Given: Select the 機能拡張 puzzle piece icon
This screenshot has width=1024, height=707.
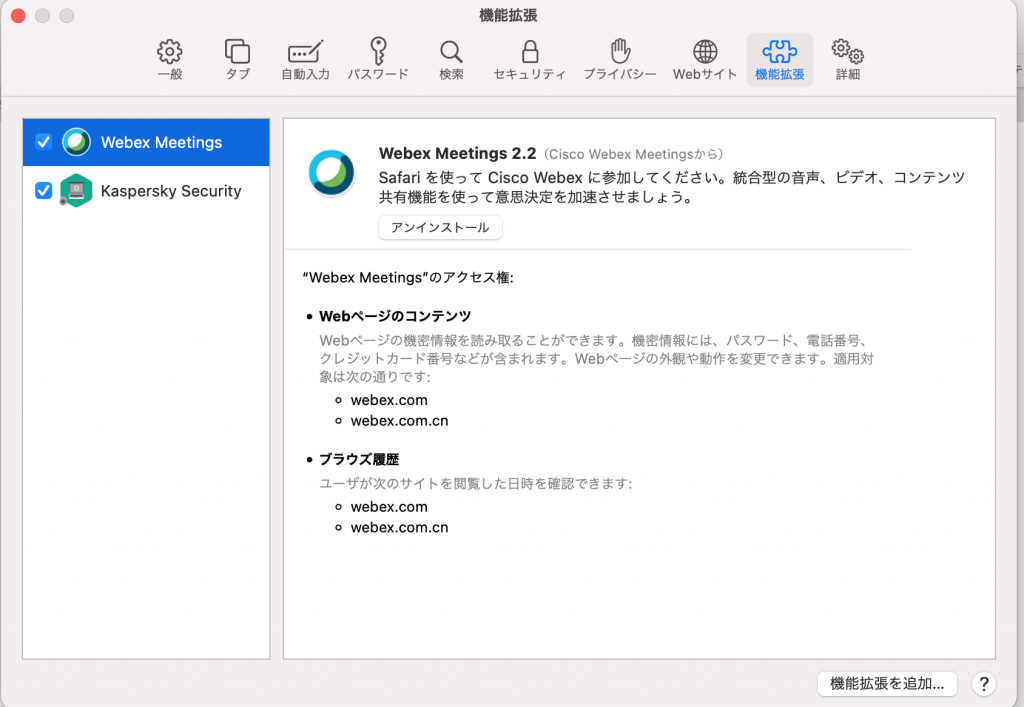Looking at the screenshot, I should coord(780,52).
